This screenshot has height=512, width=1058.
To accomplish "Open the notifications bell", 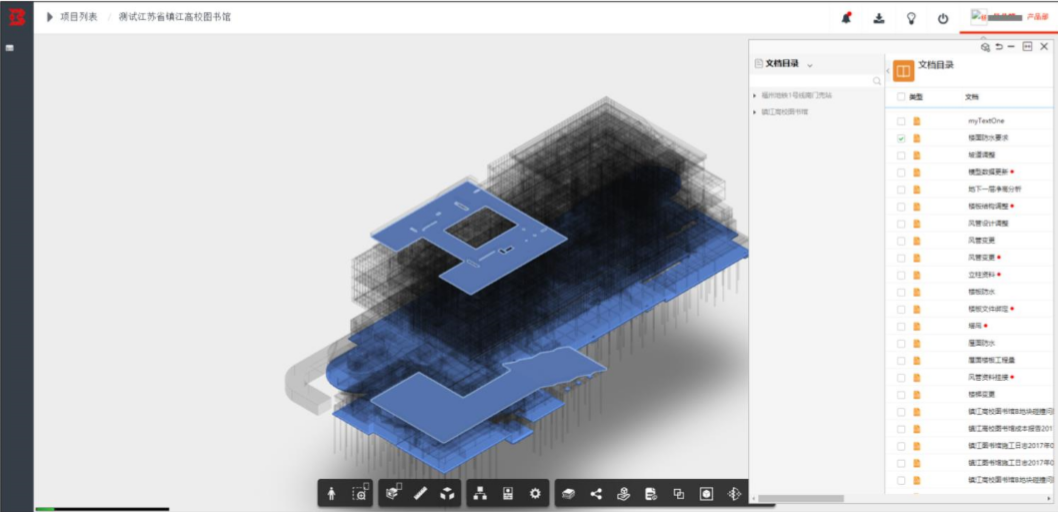I will [846, 18].
